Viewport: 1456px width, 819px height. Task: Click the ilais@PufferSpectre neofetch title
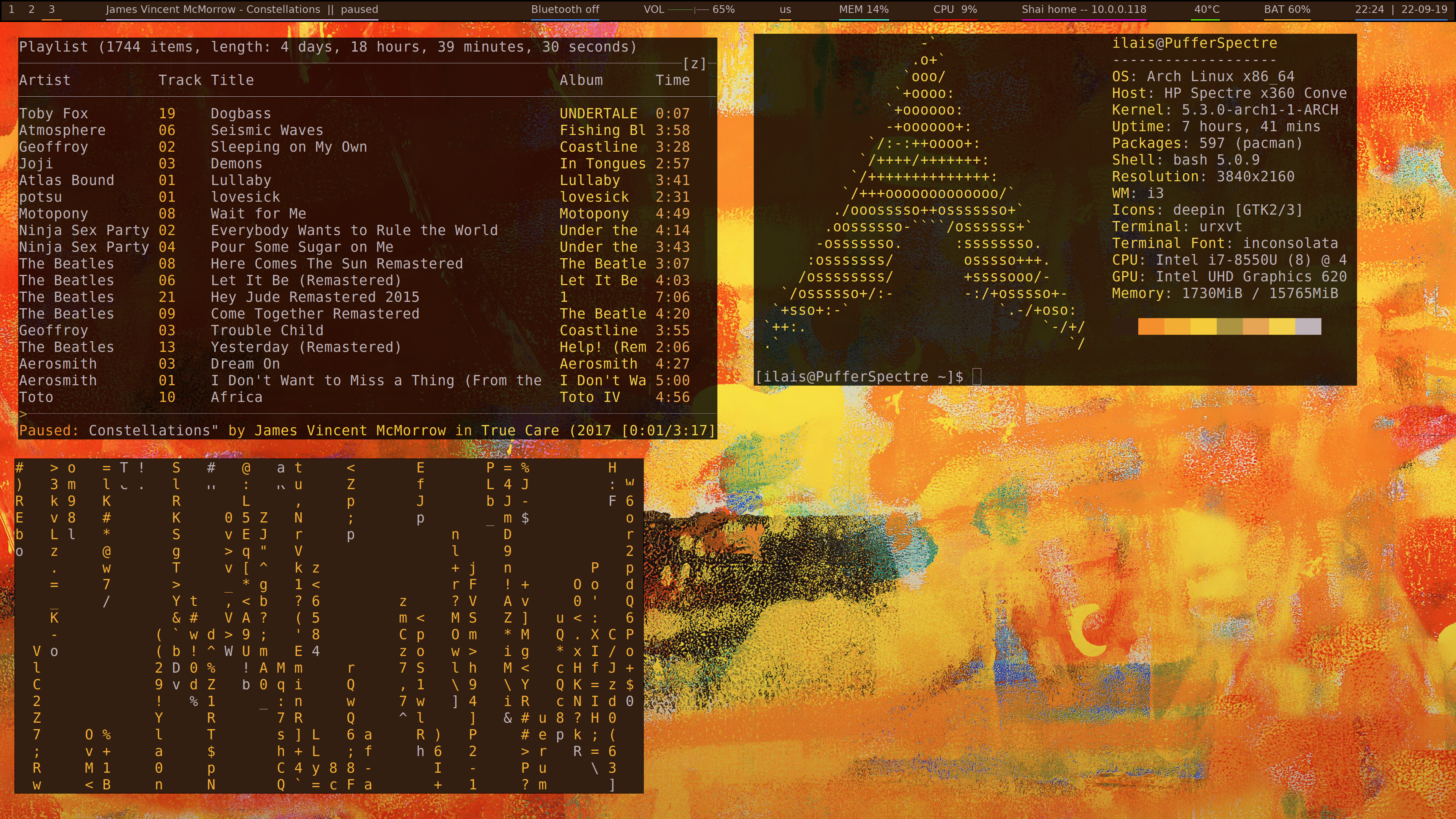pyautogui.click(x=1194, y=44)
